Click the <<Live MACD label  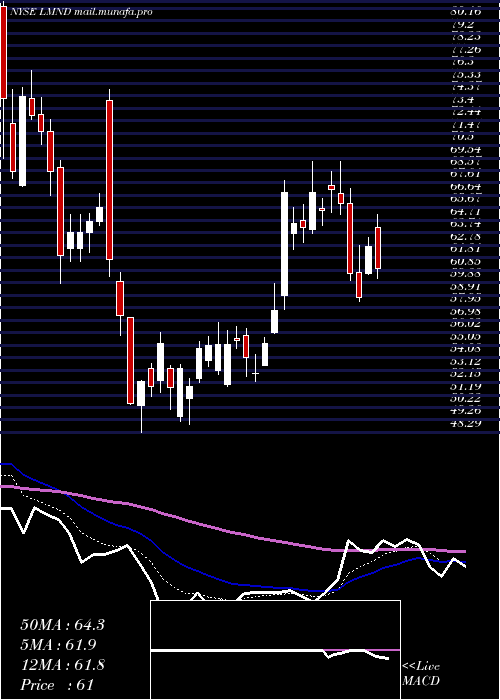point(421,674)
